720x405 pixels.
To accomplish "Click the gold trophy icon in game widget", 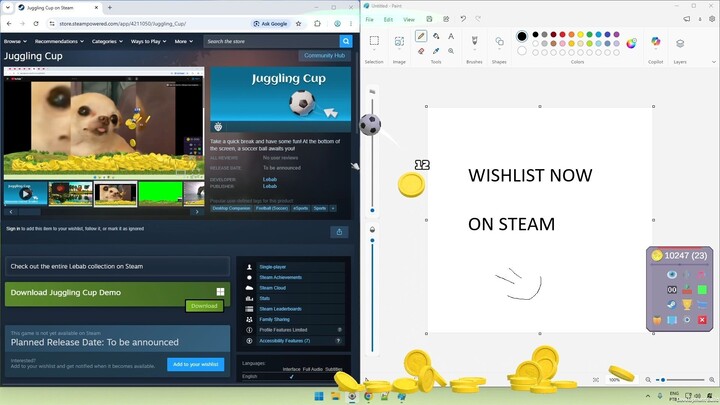I will click(687, 304).
